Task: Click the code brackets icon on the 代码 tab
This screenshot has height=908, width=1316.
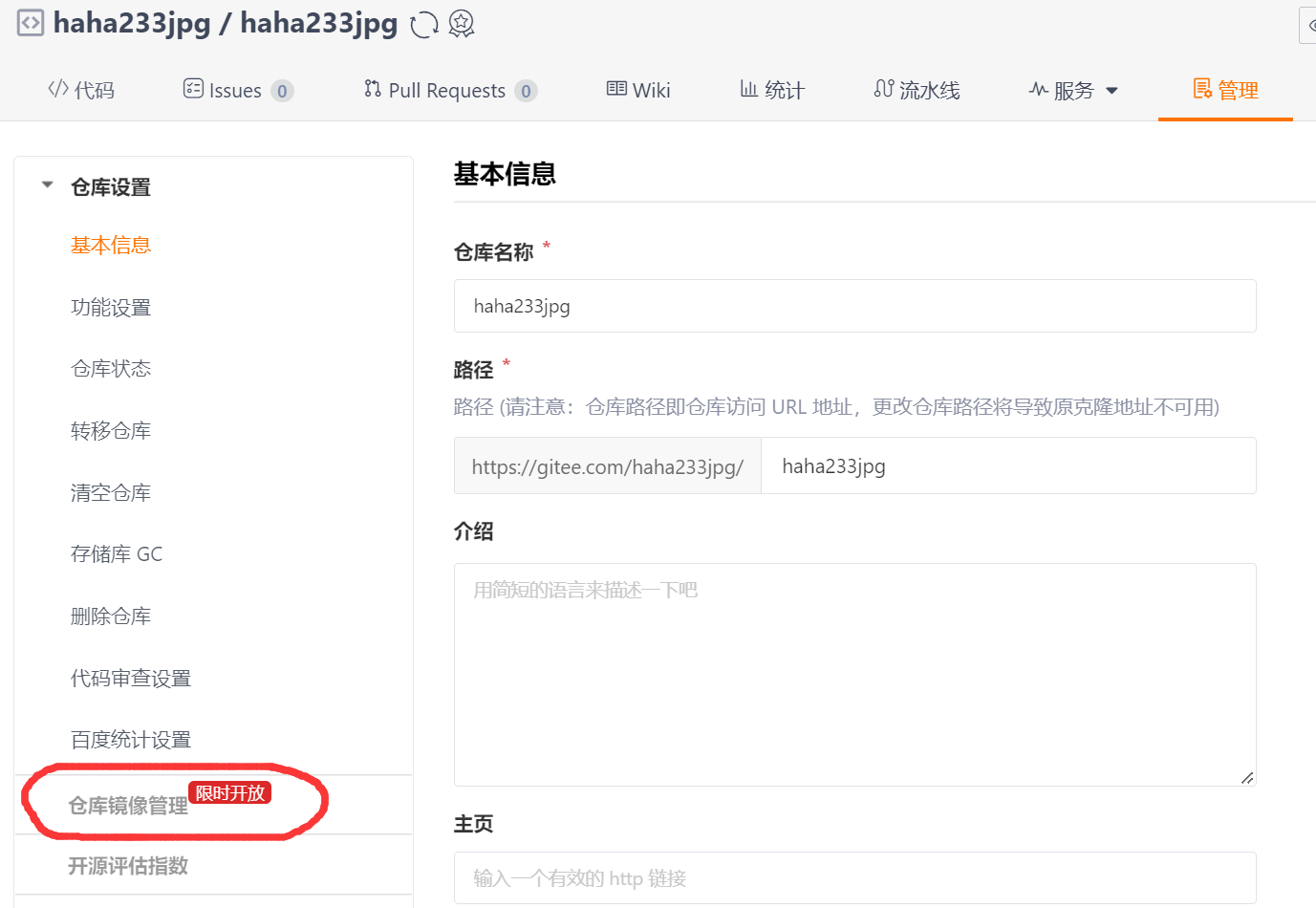Action: point(58,89)
